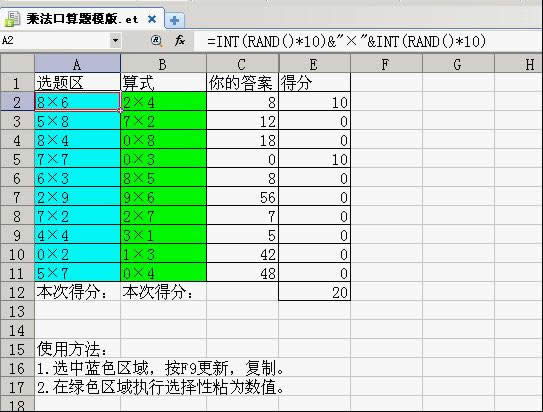Click the fx insert function icon
This screenshot has width=543, height=412.
[180, 41]
